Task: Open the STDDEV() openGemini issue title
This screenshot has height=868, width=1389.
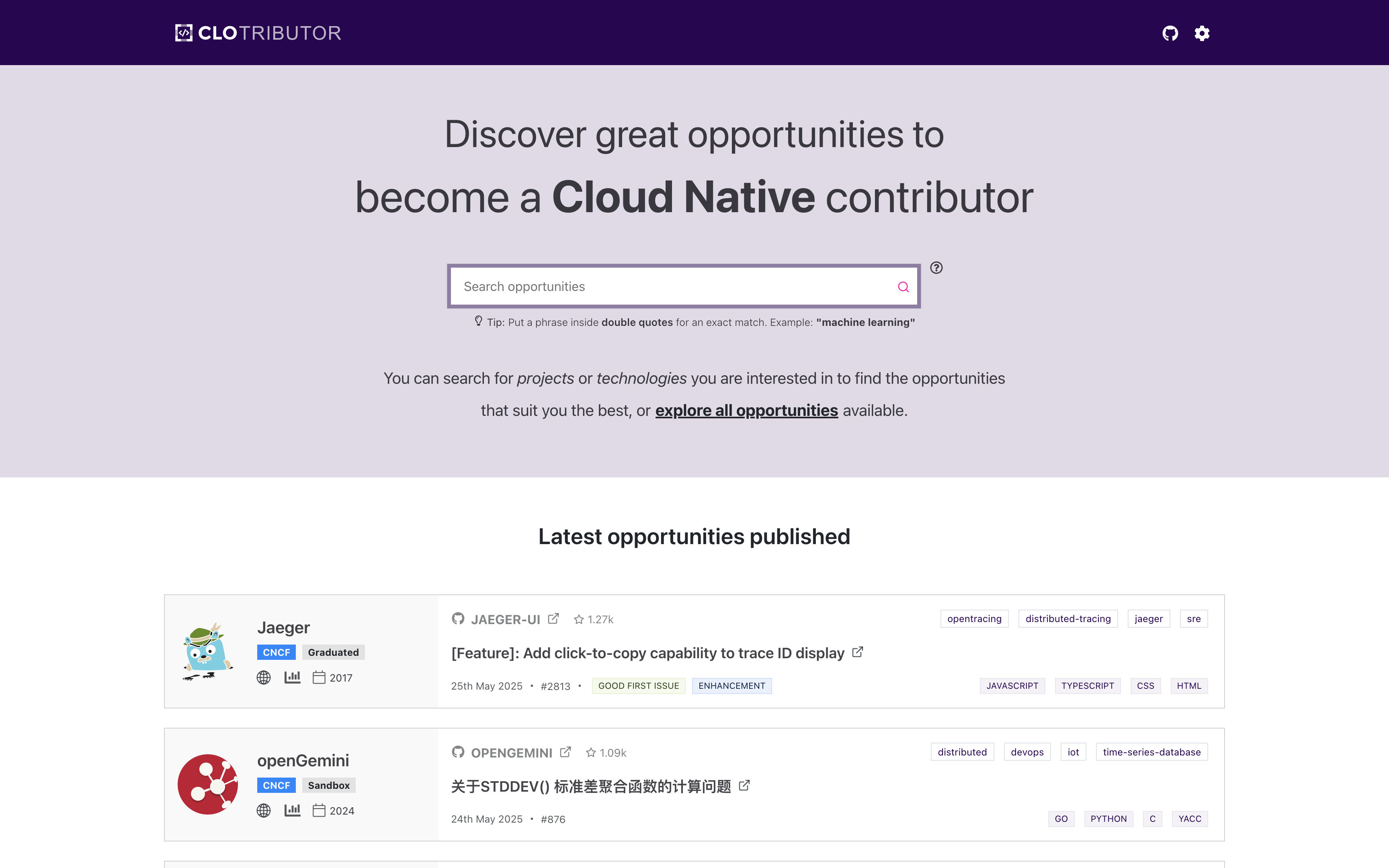Action: pos(591,786)
